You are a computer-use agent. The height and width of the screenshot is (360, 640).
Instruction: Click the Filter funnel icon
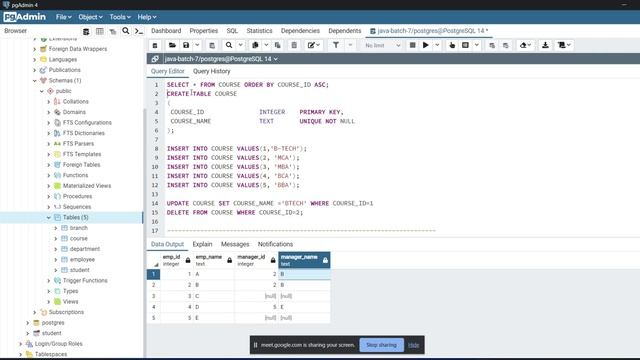pyautogui.click(x=336, y=45)
